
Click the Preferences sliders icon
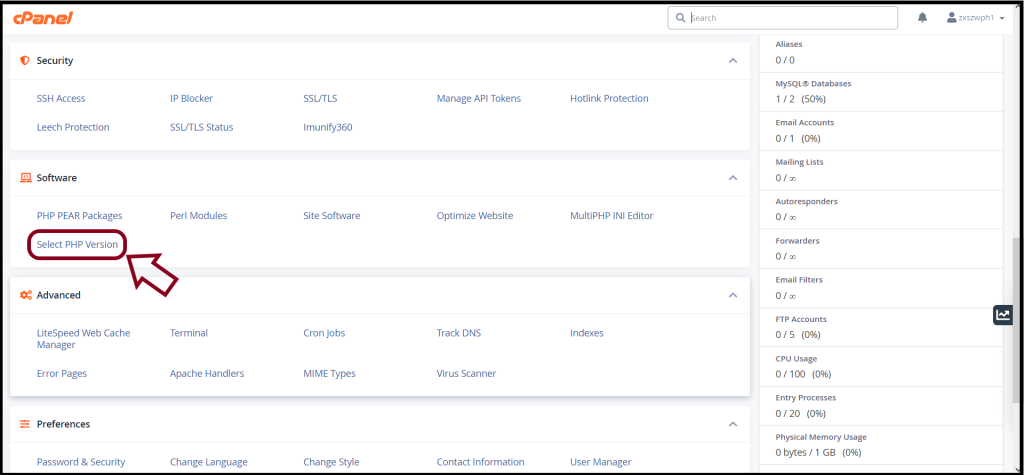coord(25,424)
